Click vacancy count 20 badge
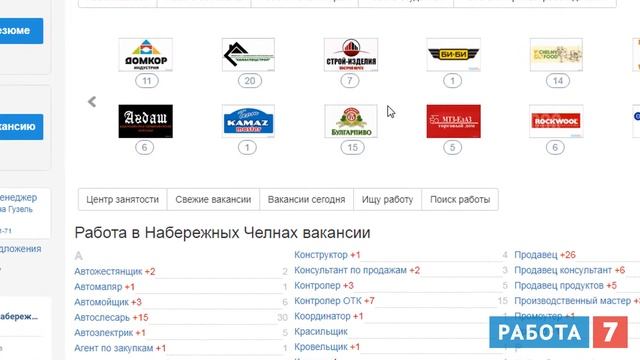Screen dimensions: 640x360 click(249, 81)
